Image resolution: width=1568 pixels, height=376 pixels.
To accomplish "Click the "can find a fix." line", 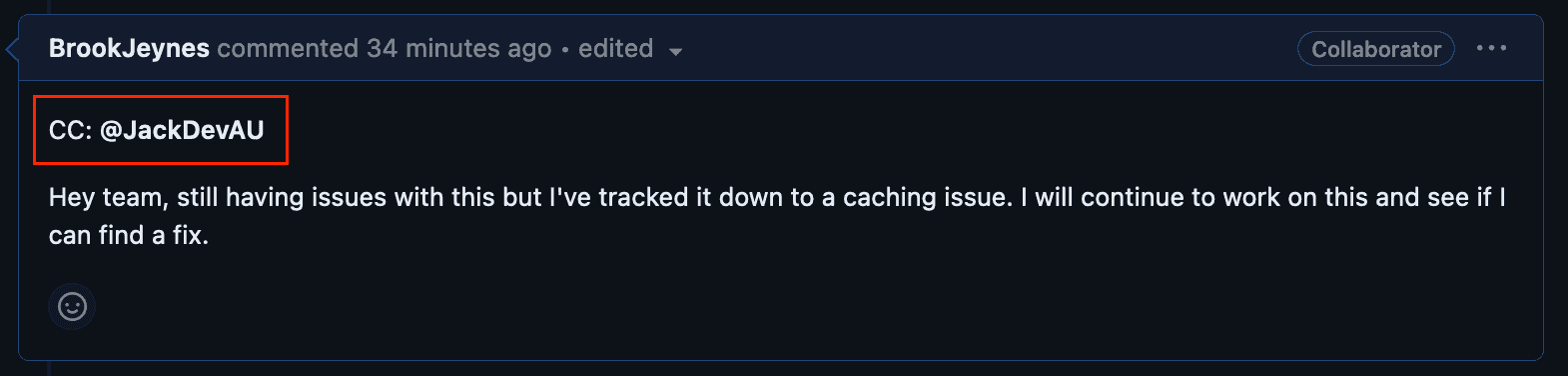I will pyautogui.click(x=129, y=235).
